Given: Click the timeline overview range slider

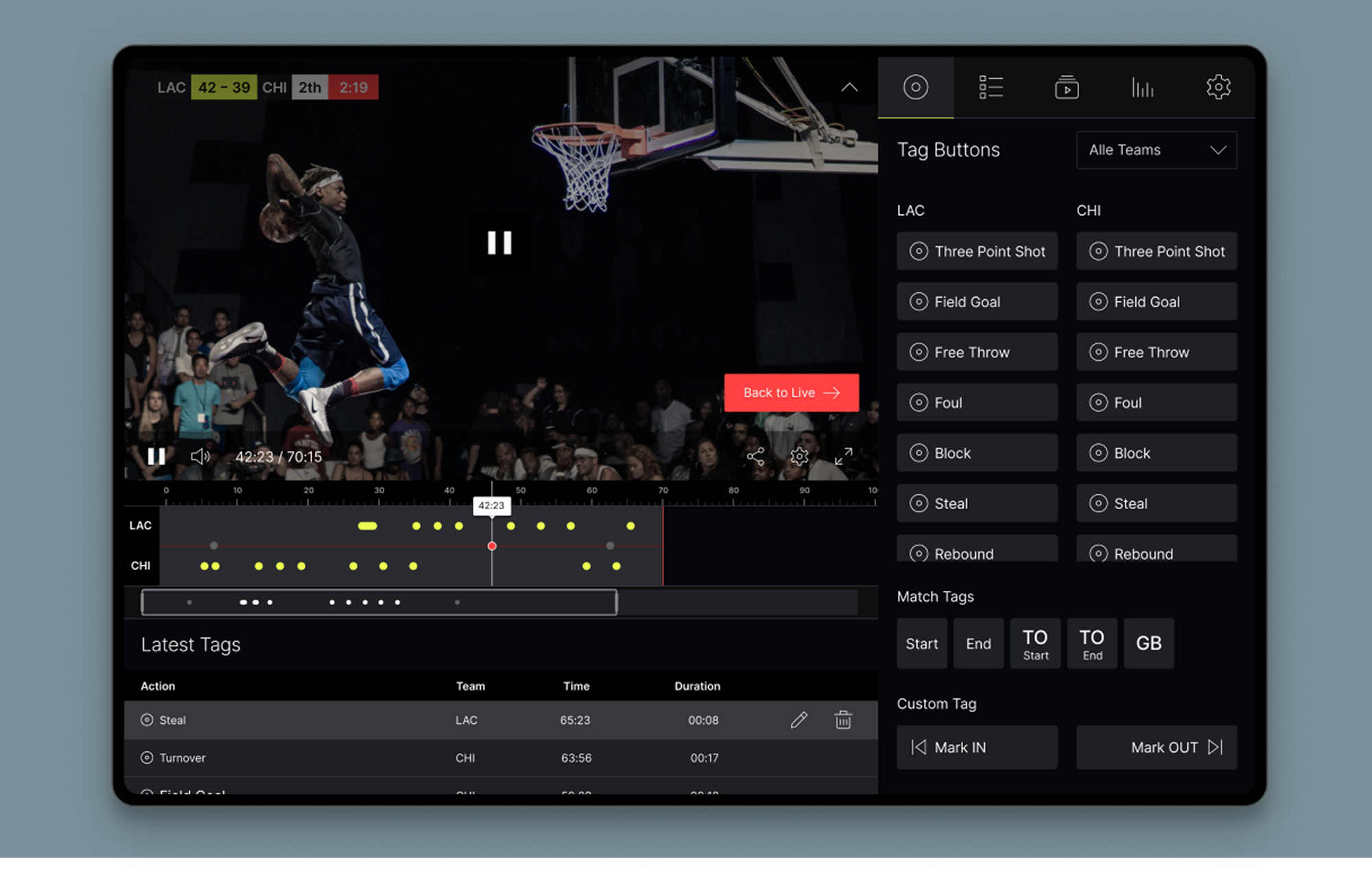Looking at the screenshot, I should click(x=379, y=602).
